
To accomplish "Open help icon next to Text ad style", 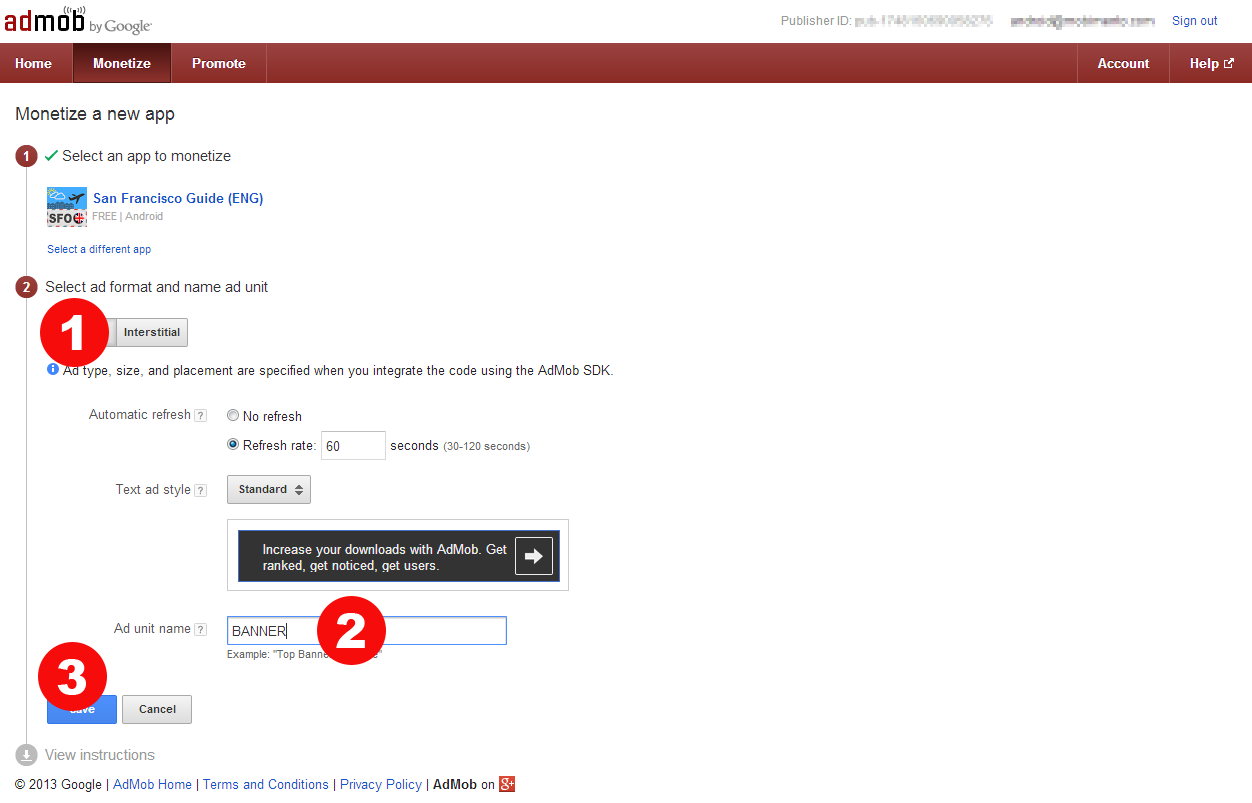I will pos(201,490).
